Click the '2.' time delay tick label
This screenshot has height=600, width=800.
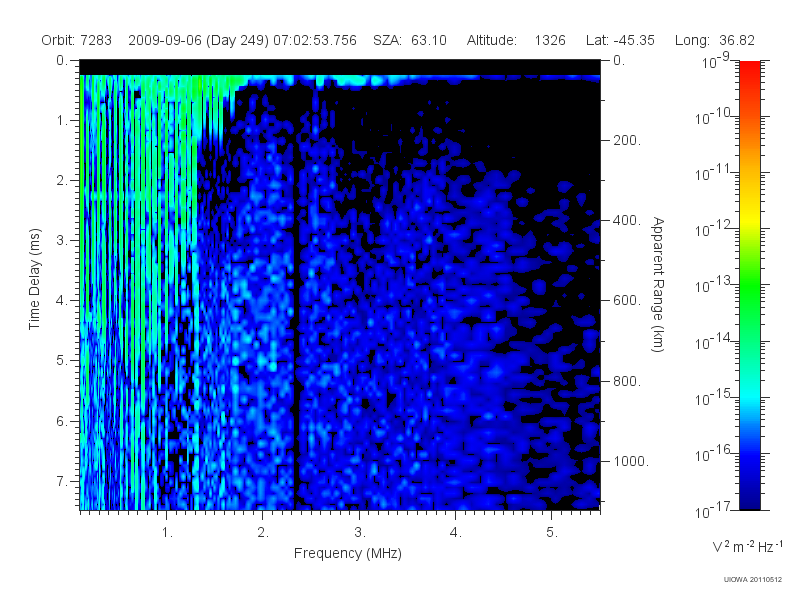pos(62,181)
